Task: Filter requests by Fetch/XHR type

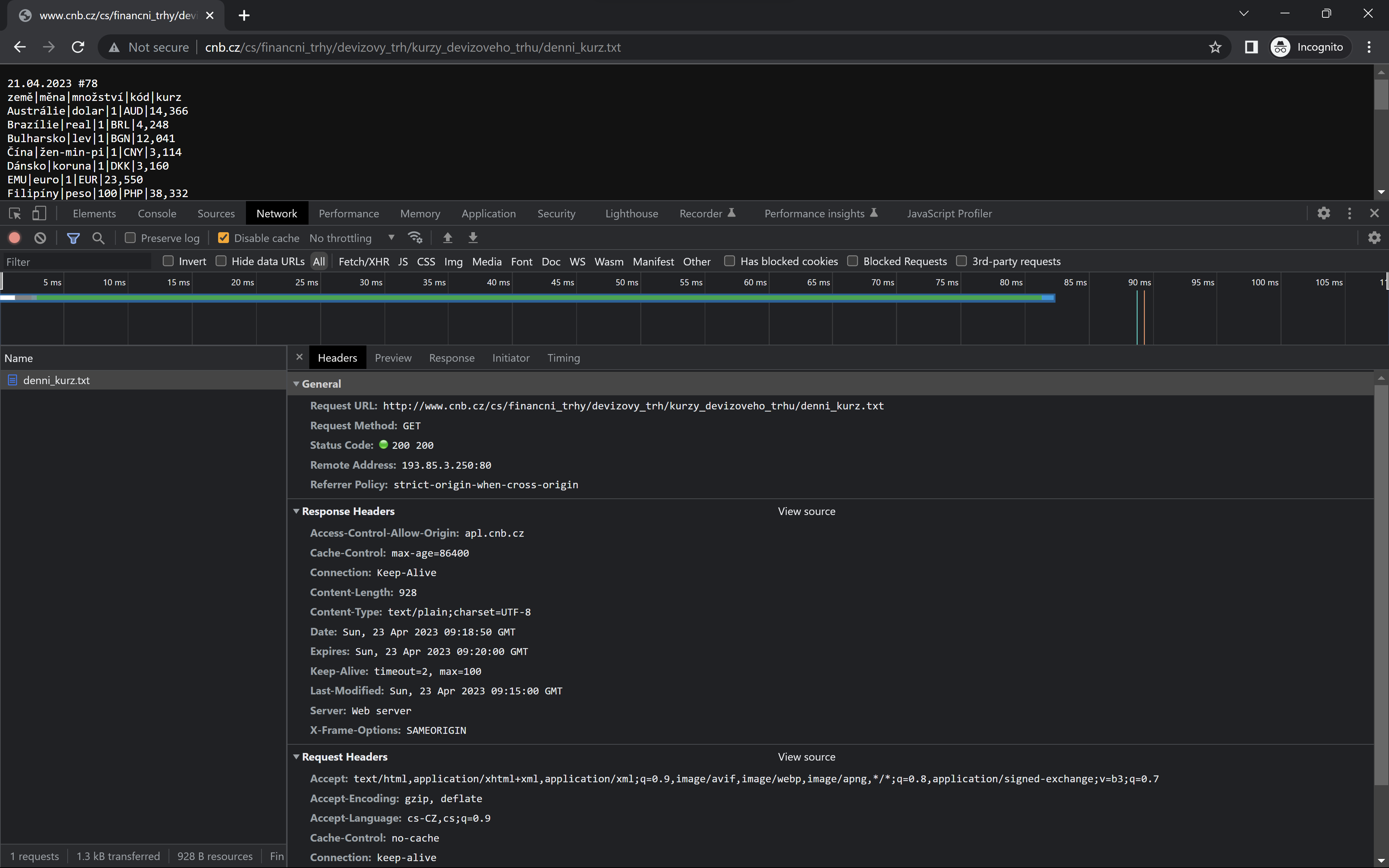Action: (363, 261)
